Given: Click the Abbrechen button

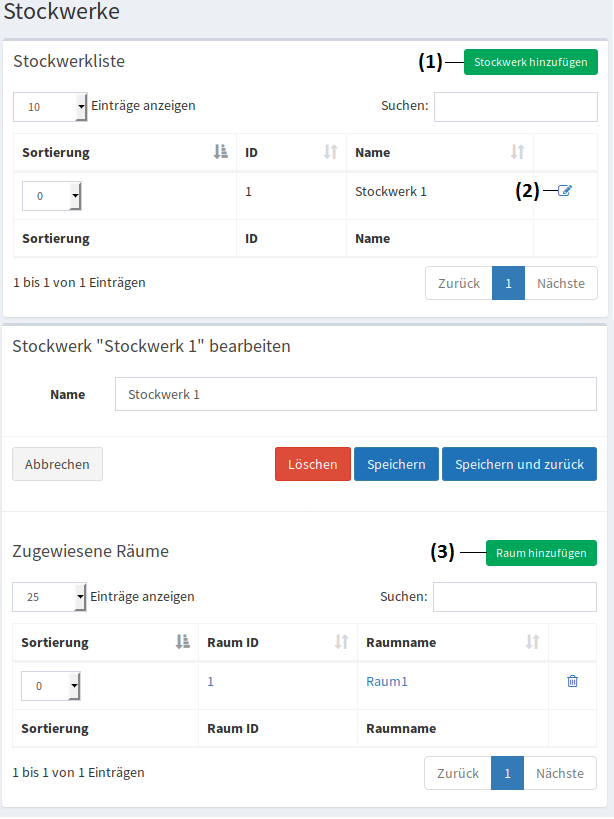Looking at the screenshot, I should (x=57, y=464).
